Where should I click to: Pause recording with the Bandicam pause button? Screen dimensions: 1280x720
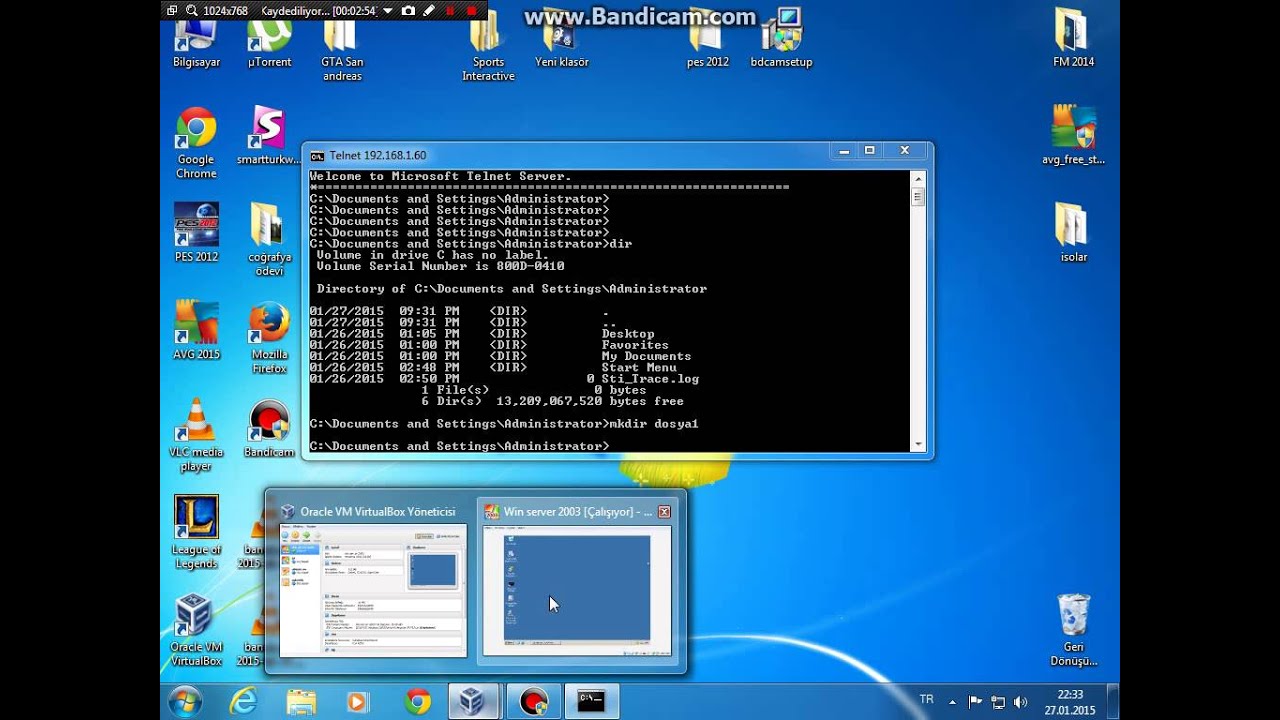pyautogui.click(x=450, y=11)
